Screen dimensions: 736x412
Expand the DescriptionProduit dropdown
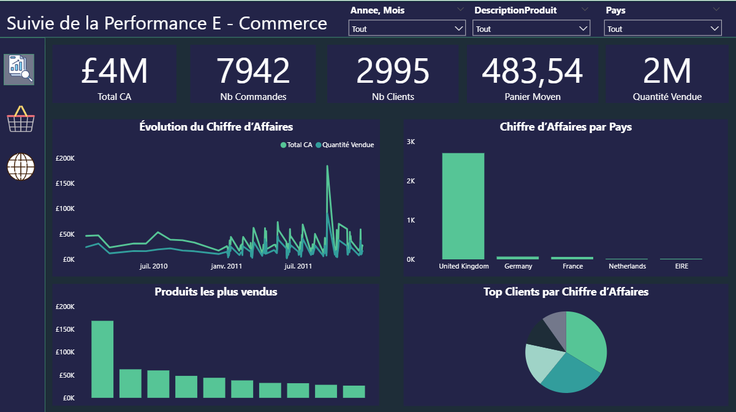point(531,29)
